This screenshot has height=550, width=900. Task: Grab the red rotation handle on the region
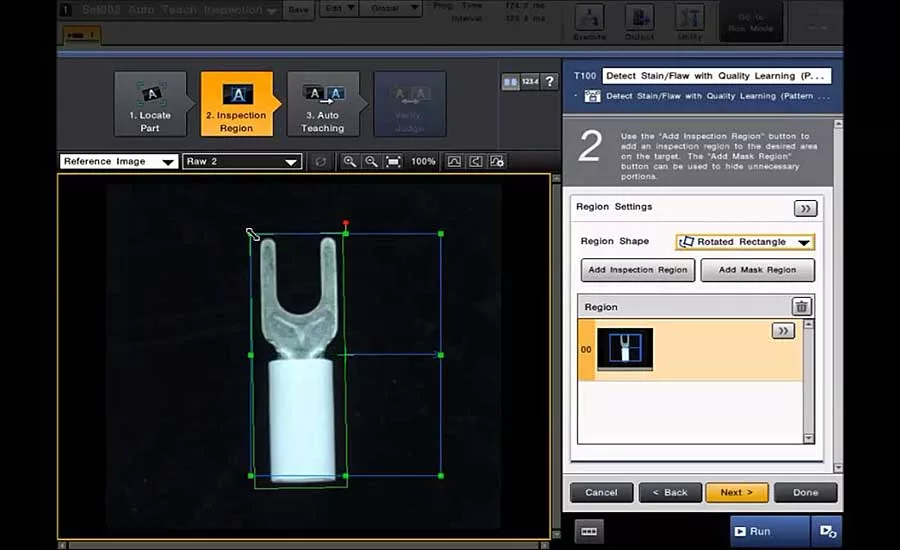tap(346, 223)
